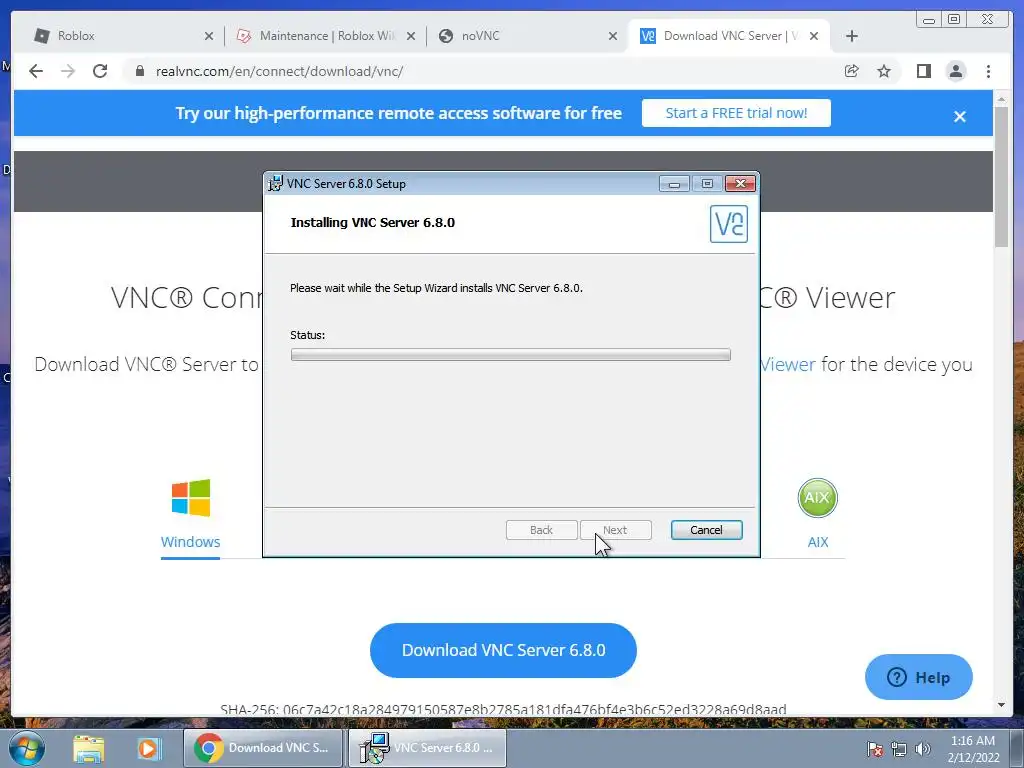
Task: Close the Roblox tab
Action: click(x=209, y=36)
